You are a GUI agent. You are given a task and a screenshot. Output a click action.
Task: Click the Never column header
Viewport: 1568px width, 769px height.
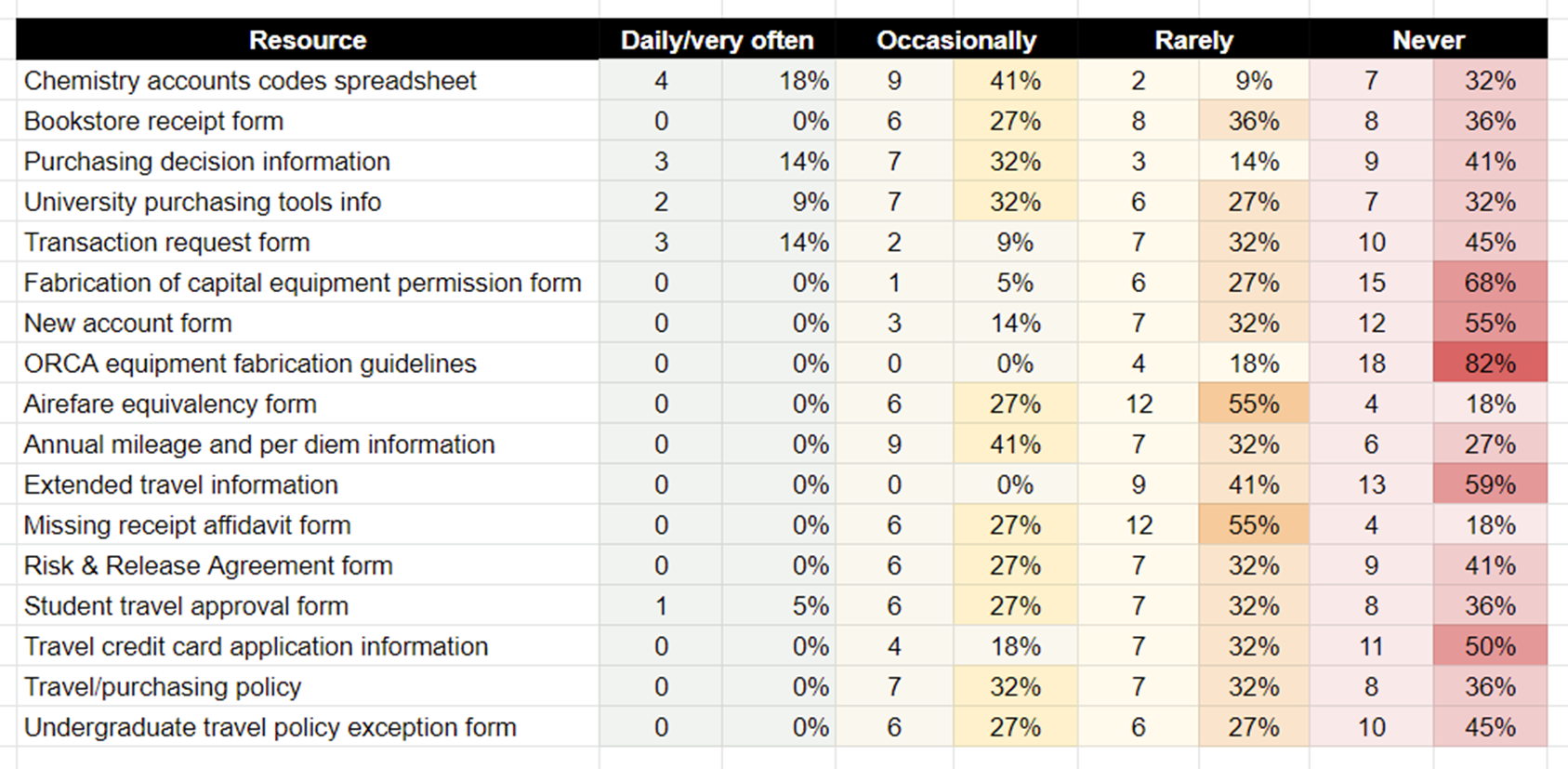[1428, 40]
